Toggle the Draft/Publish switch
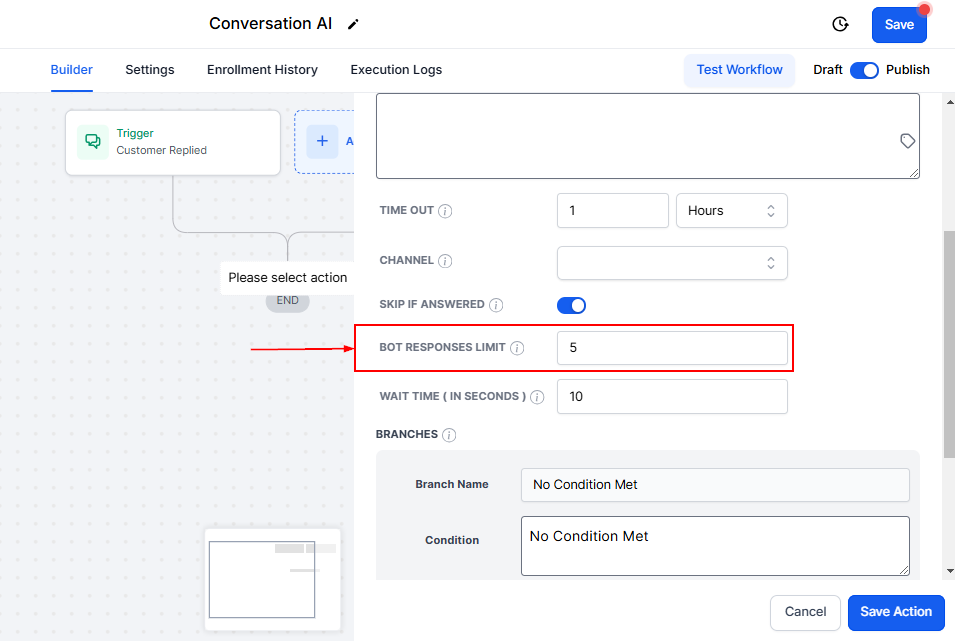Viewport: 955px width, 641px height. 864,70
